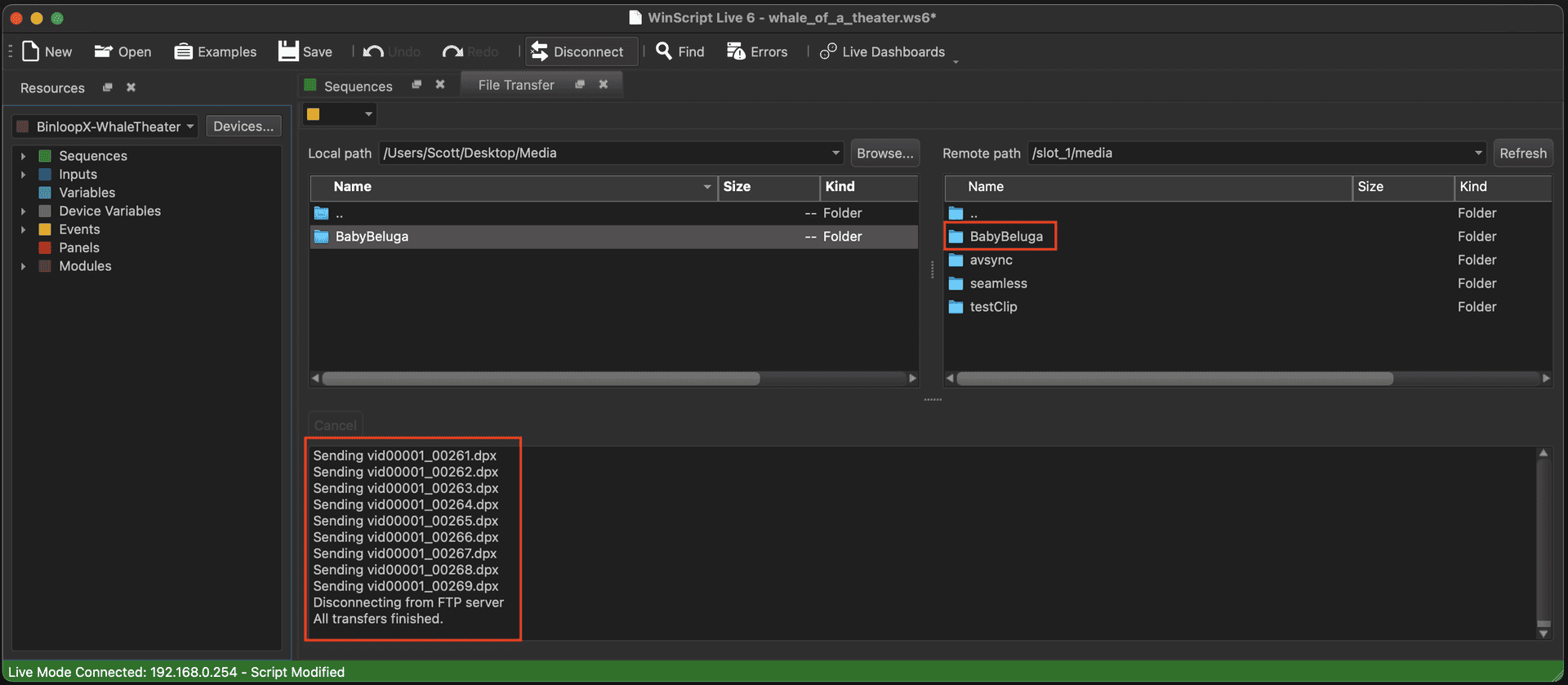This screenshot has width=1568, height=685.
Task: Expand the Device Variables node
Action: point(23,211)
